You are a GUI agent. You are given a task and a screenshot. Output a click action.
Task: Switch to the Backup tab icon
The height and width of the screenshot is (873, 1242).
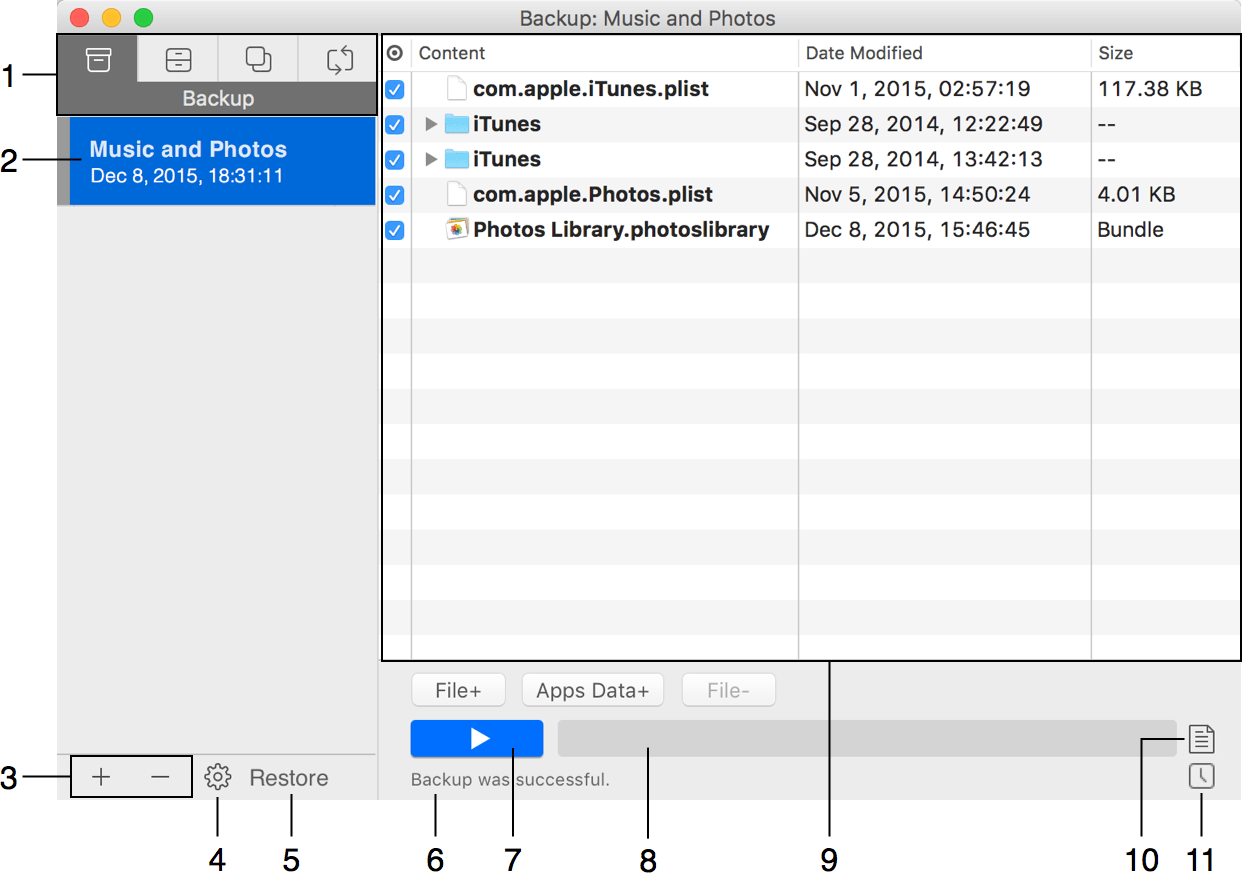tap(97, 60)
